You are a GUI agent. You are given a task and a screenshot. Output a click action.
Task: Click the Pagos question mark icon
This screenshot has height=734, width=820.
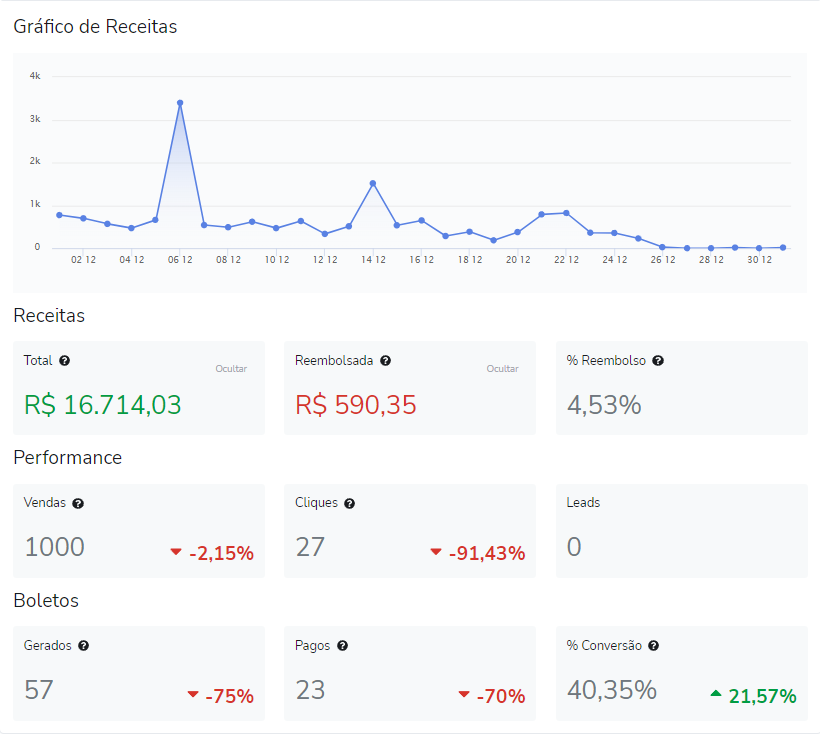[342, 646]
